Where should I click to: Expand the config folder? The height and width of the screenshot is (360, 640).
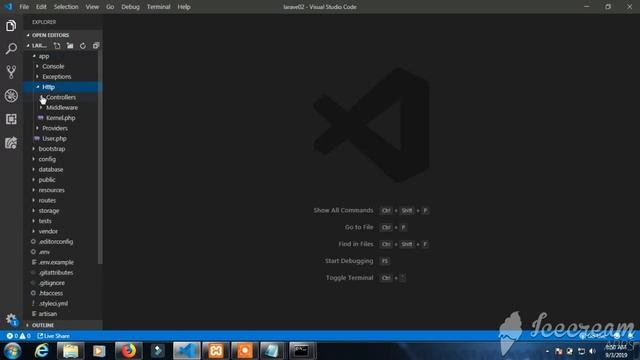[x=47, y=159]
